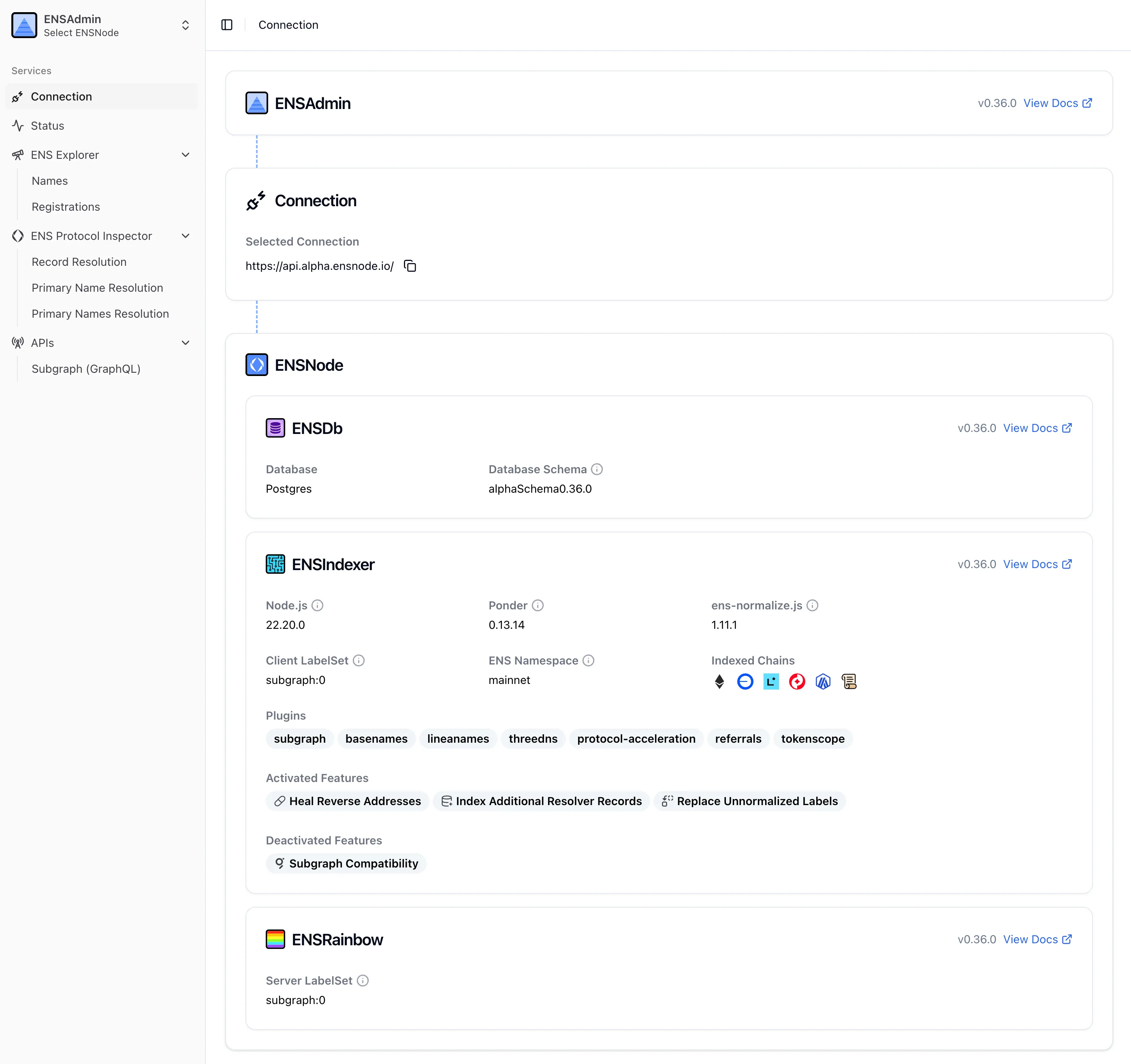Click the Base chain icon under Indexed Chains

click(745, 681)
